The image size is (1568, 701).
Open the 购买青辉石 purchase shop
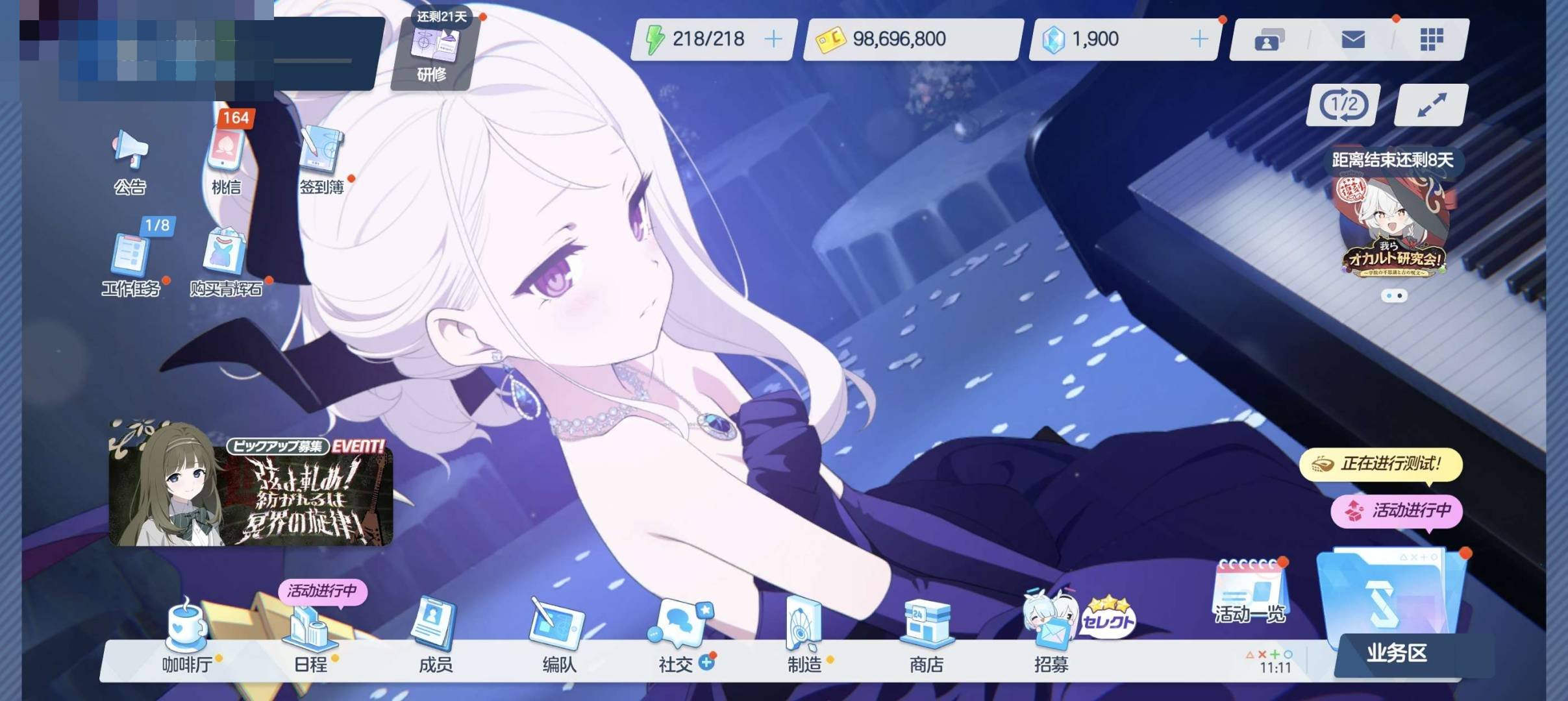click(226, 263)
